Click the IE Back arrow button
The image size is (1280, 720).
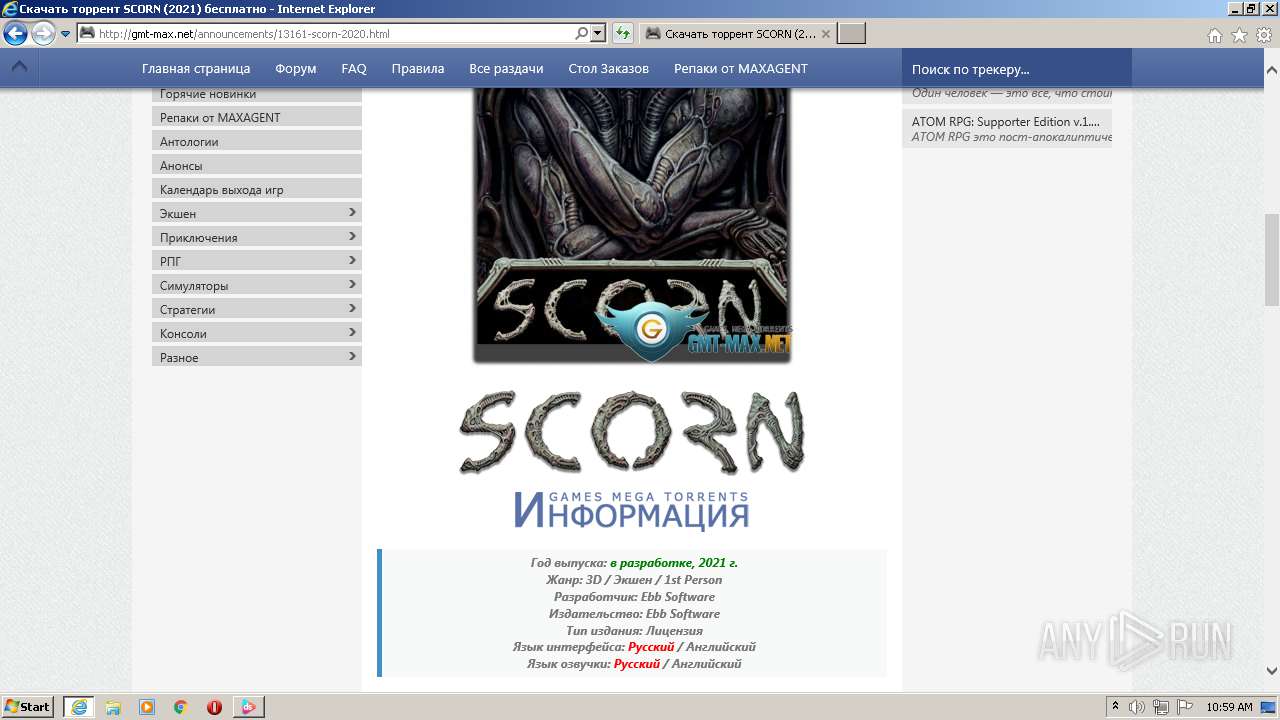point(15,34)
